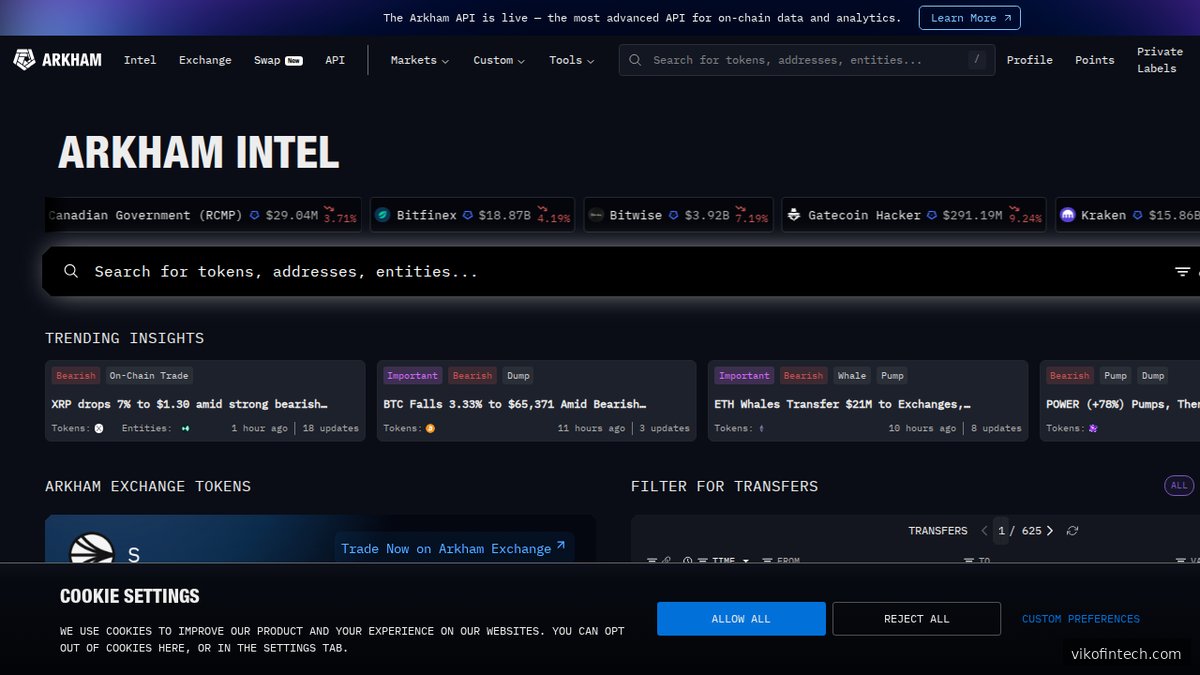This screenshot has height=675, width=1200.
Task: Expand the Markets dropdown menu
Action: (419, 60)
